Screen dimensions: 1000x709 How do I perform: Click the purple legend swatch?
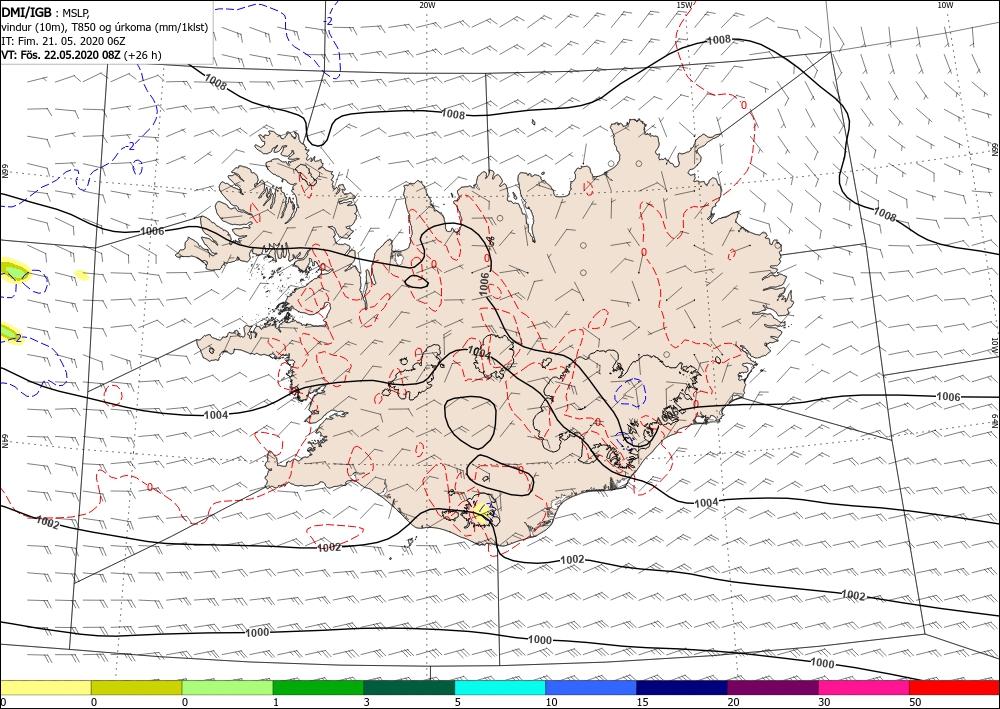coord(772,687)
